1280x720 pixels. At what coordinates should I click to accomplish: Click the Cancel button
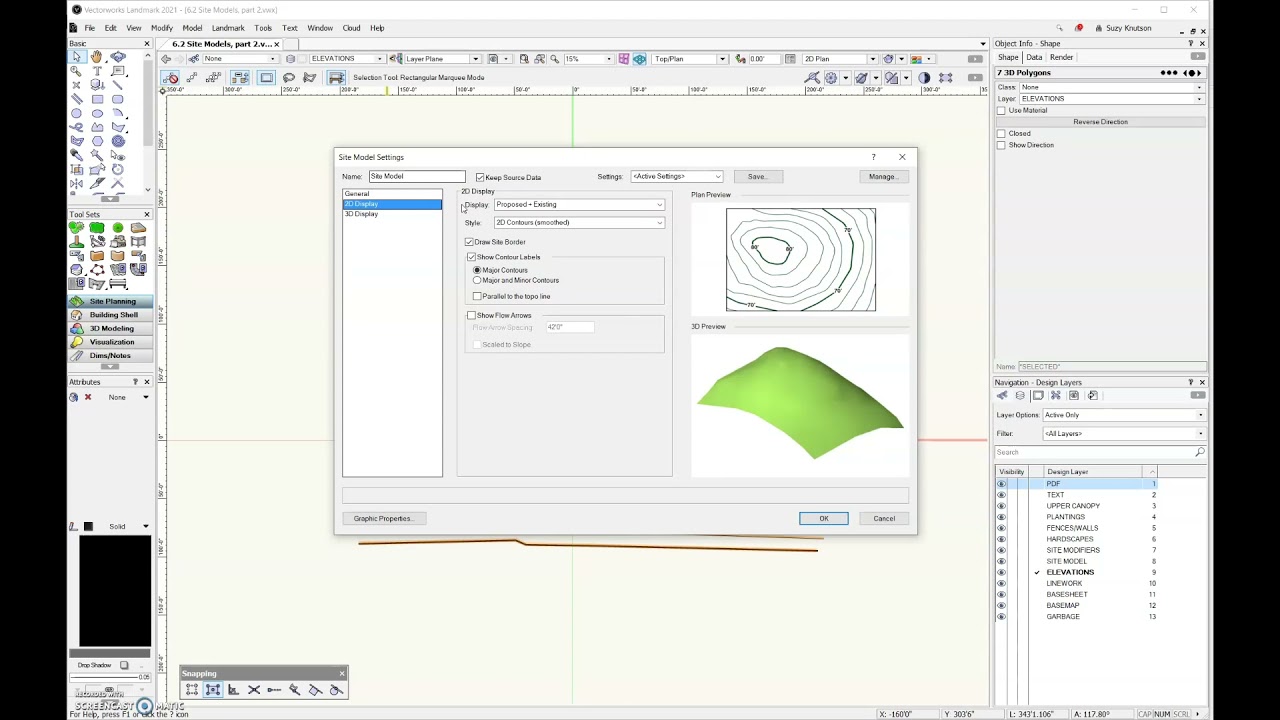(884, 518)
